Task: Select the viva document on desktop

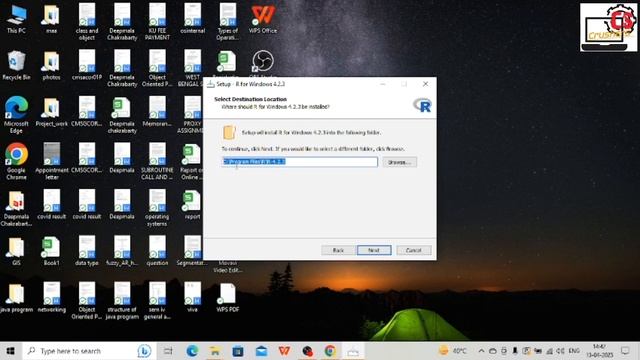Action: click(192, 298)
